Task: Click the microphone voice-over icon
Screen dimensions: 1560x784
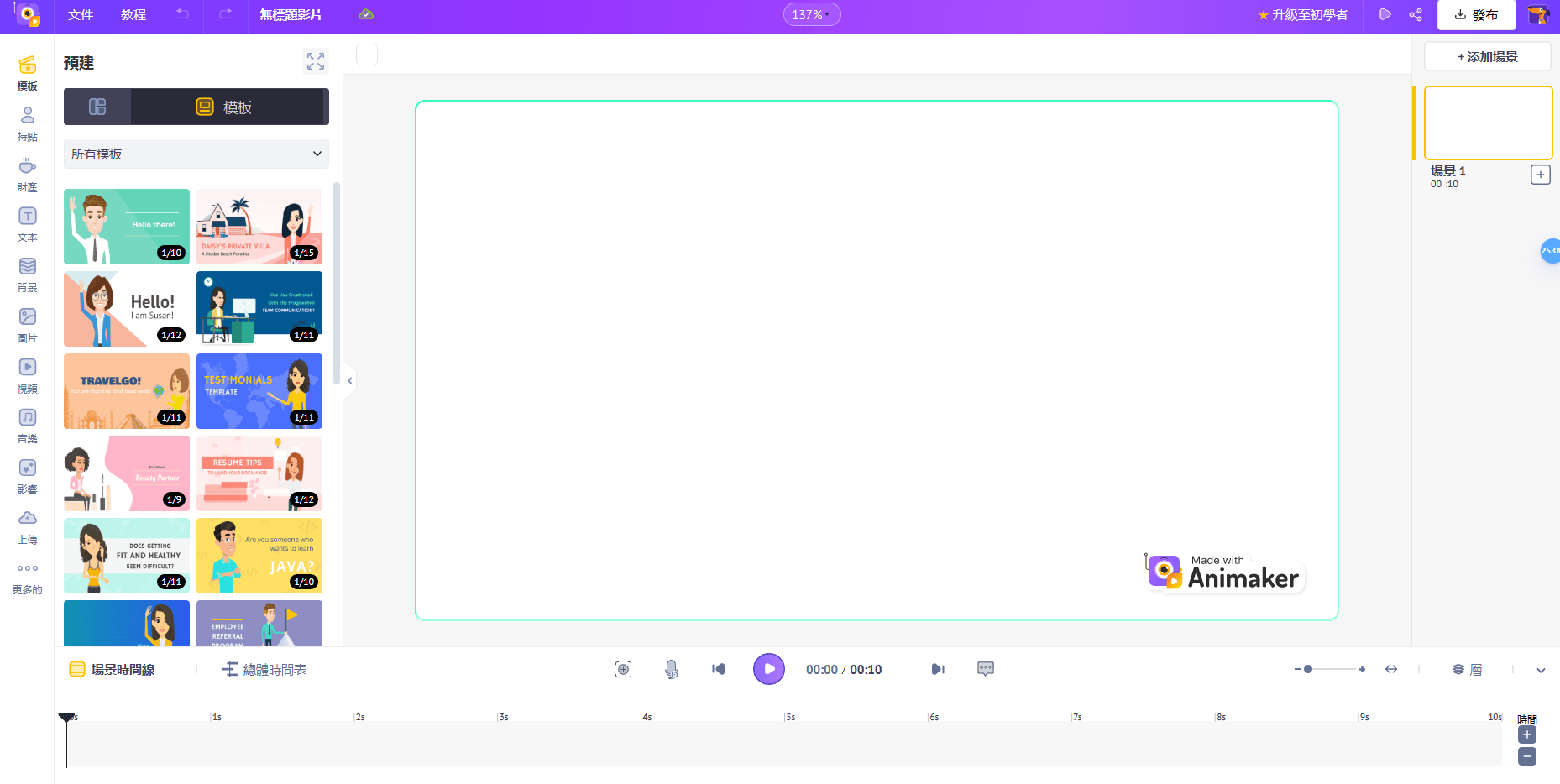Action: [671, 669]
